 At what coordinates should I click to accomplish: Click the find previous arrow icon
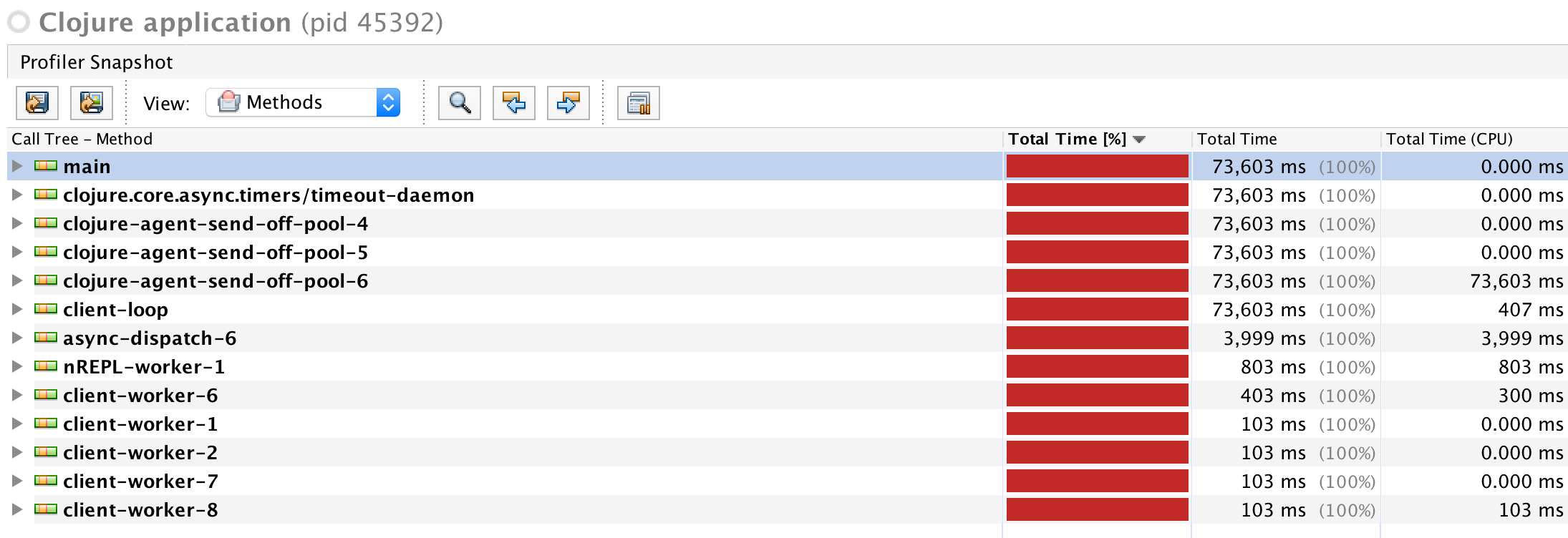pos(514,103)
